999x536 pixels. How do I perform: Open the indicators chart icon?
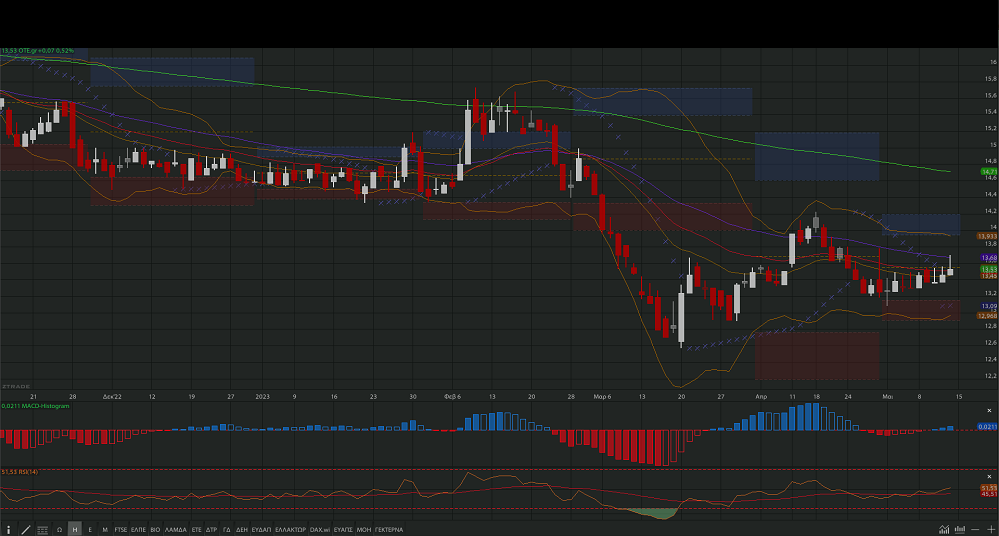coord(944,530)
